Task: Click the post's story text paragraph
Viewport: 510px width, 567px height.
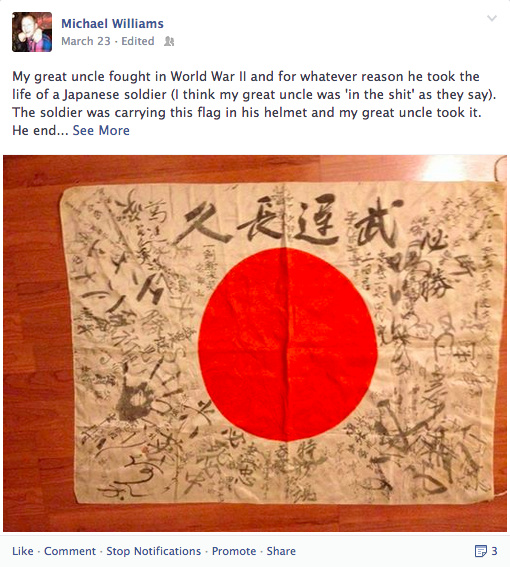Action: (x=254, y=103)
